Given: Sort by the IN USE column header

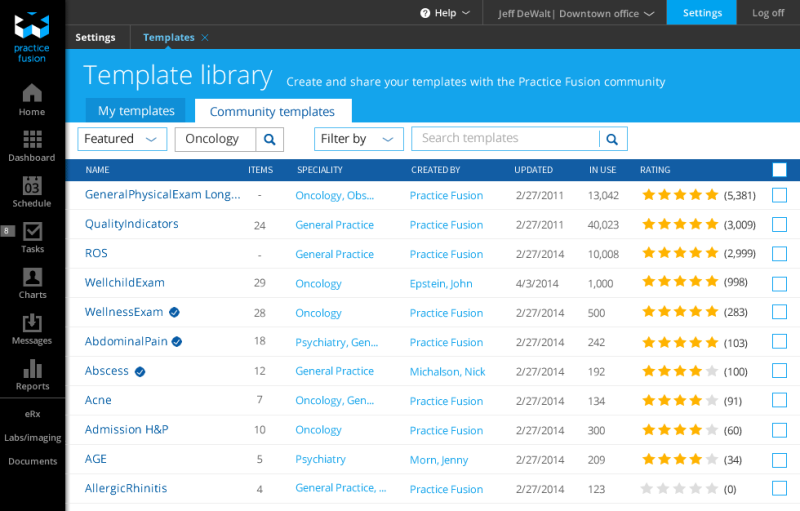Looking at the screenshot, I should [x=603, y=170].
